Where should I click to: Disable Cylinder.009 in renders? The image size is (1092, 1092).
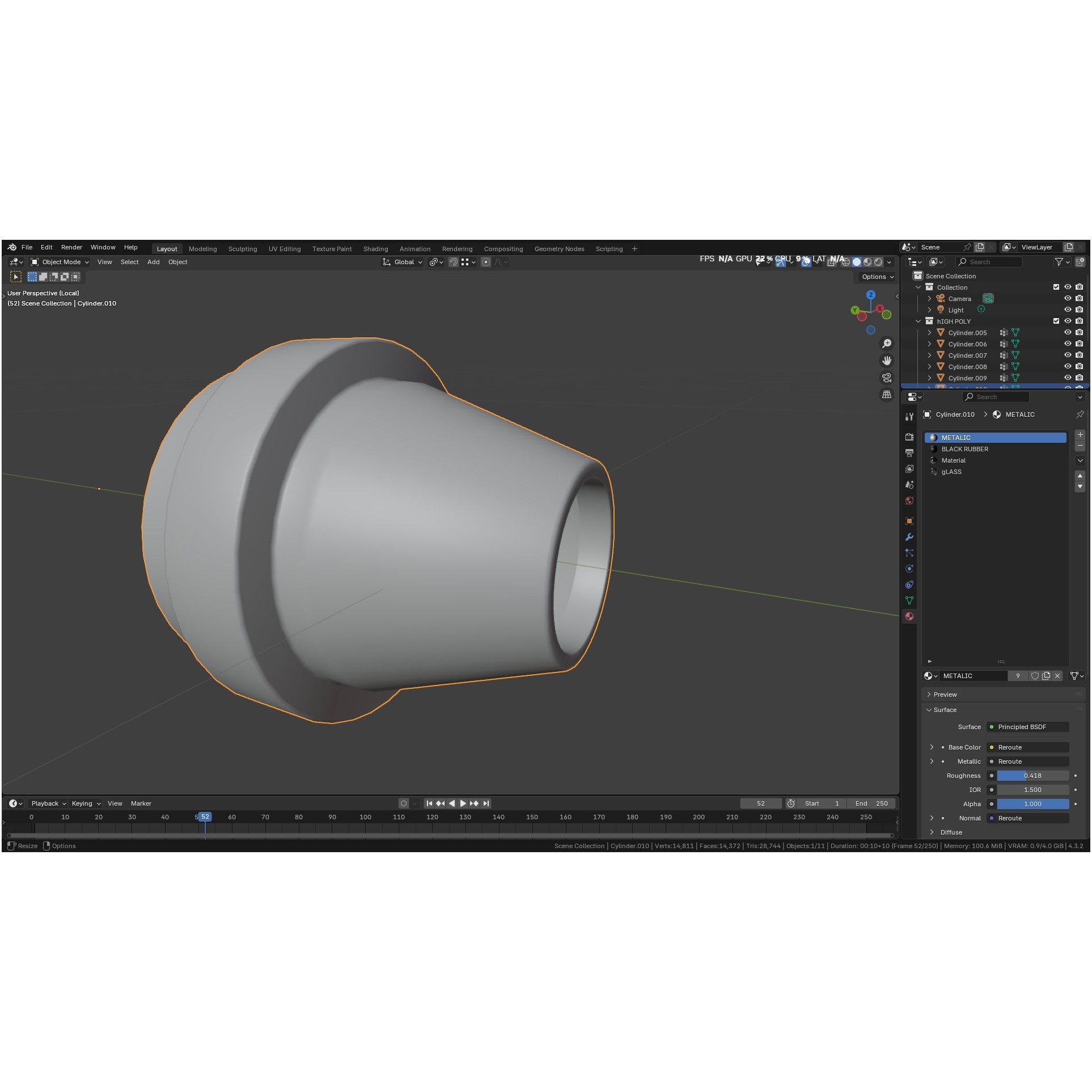[x=1080, y=378]
